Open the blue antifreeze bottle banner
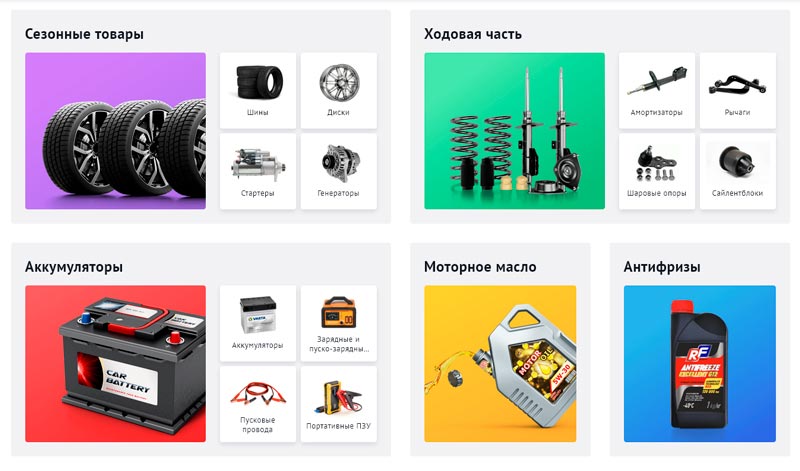Image resolution: width=800 pixels, height=471 pixels. tap(699, 364)
